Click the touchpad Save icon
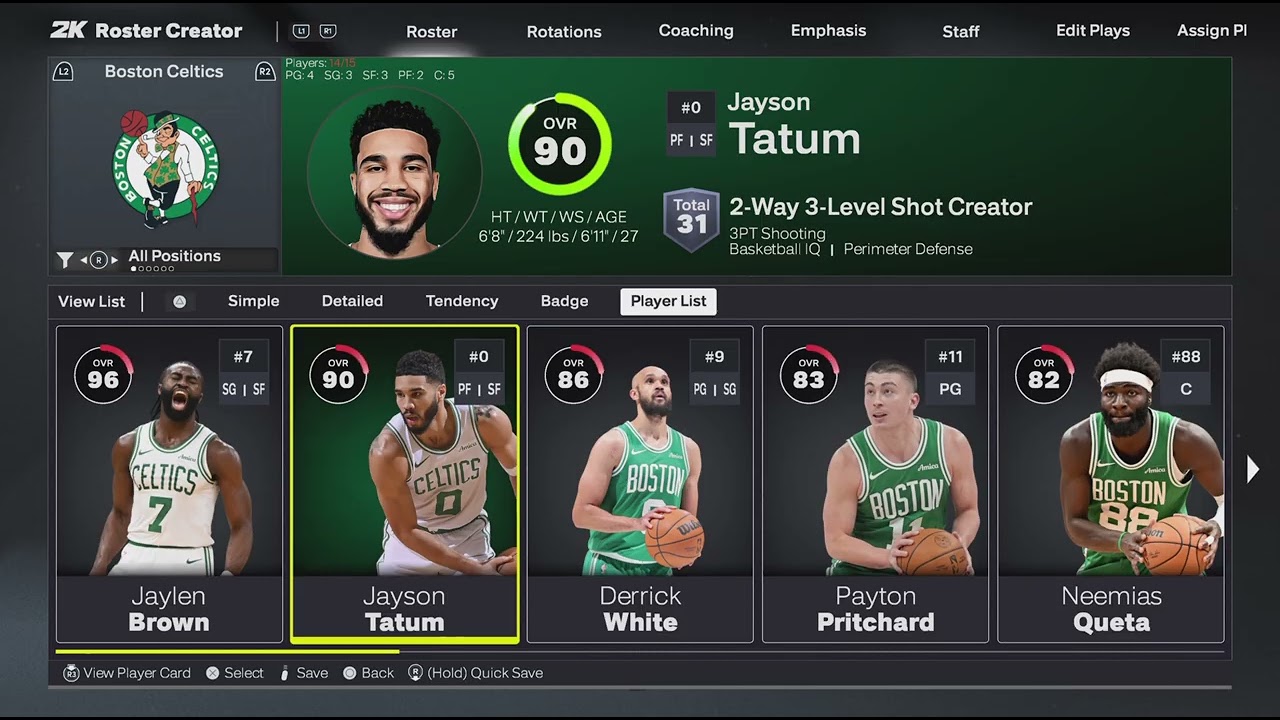Screen dimensions: 1280x720 [x=284, y=673]
